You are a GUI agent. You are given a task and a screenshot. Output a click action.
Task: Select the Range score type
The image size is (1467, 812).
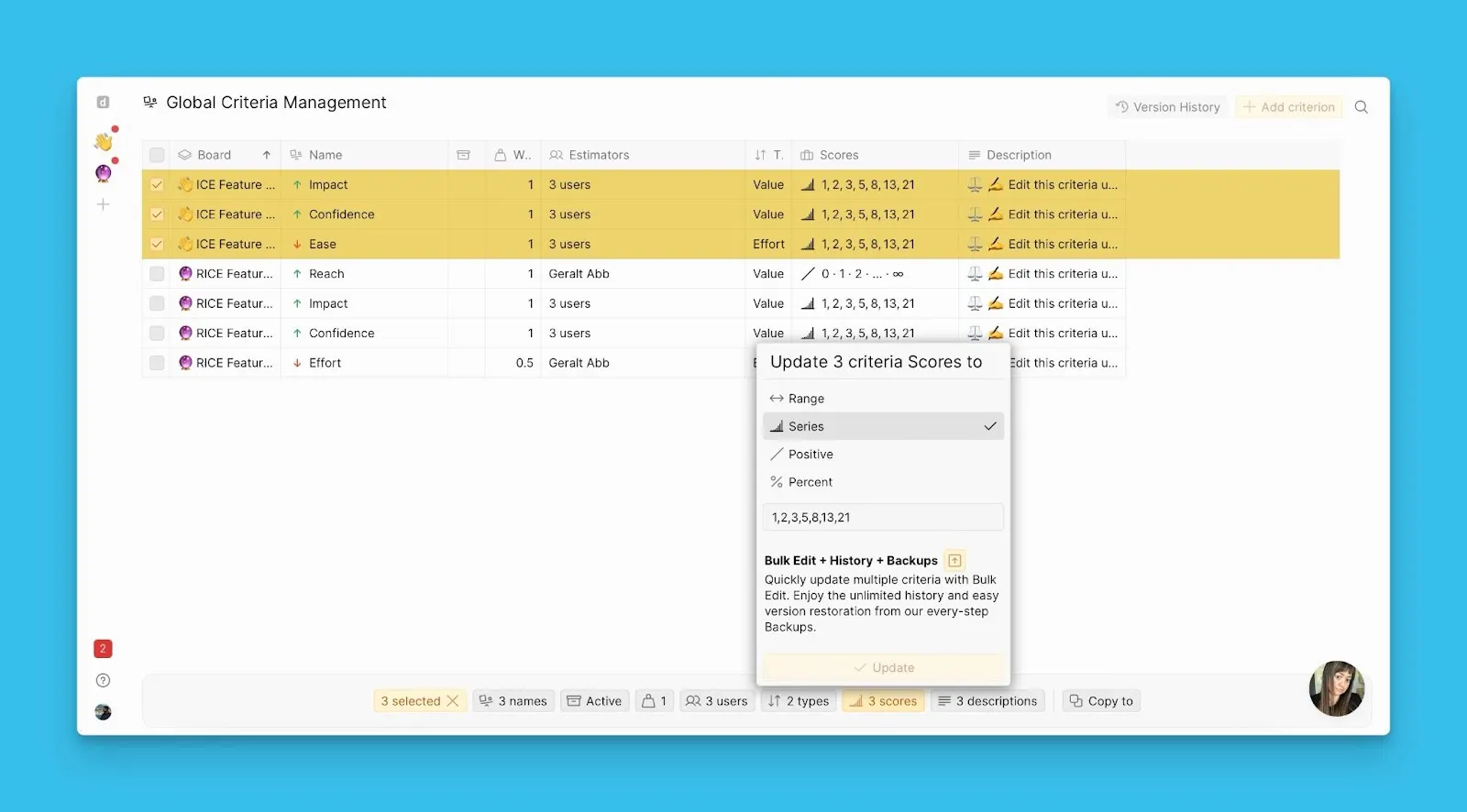[806, 399]
